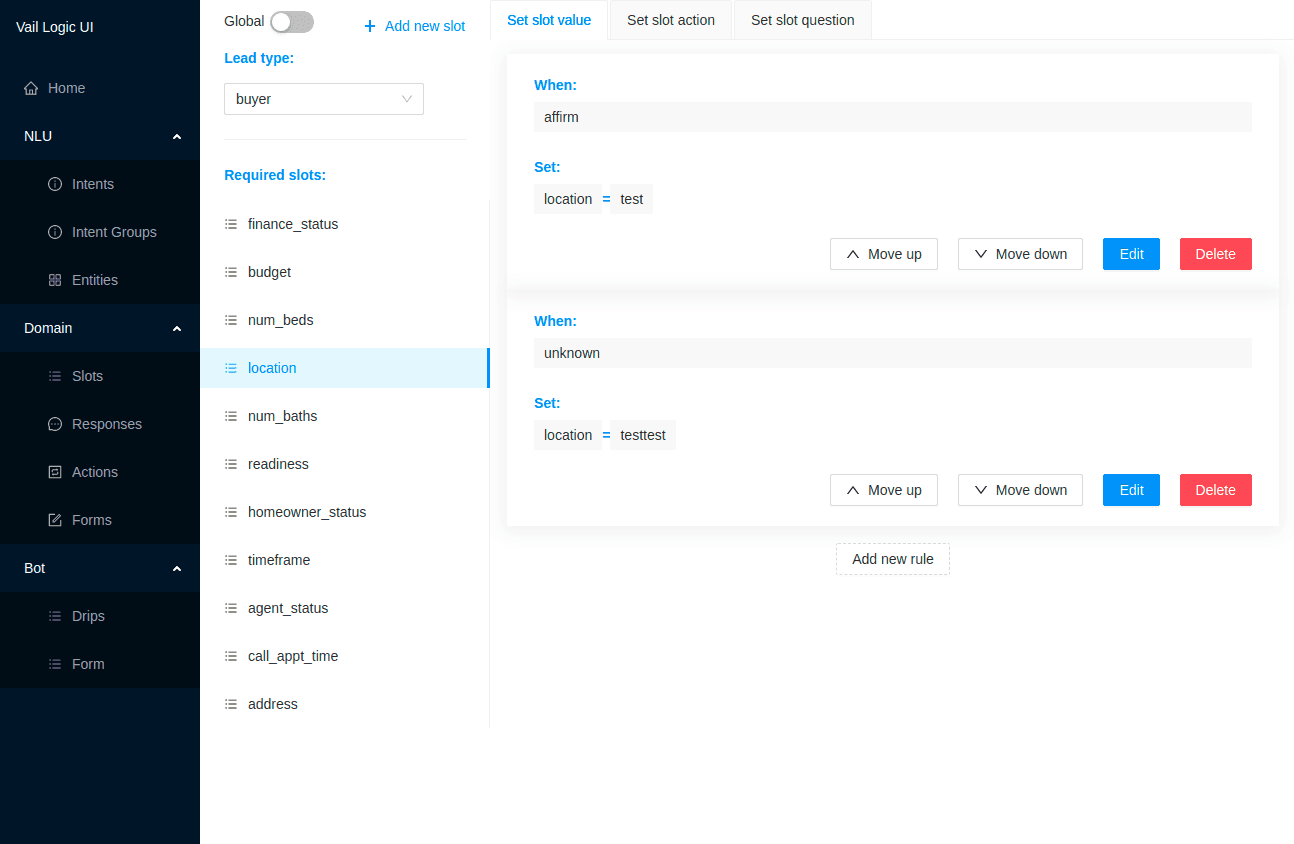Open the Lead type buyer dropdown
1294x844 pixels.
click(323, 99)
